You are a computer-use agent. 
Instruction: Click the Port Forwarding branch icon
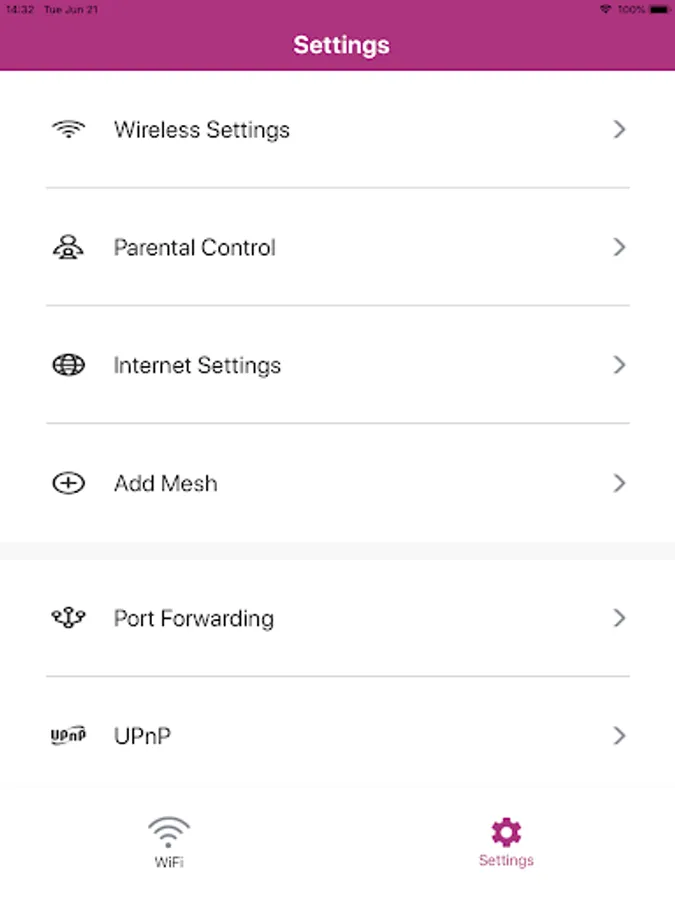click(x=68, y=618)
